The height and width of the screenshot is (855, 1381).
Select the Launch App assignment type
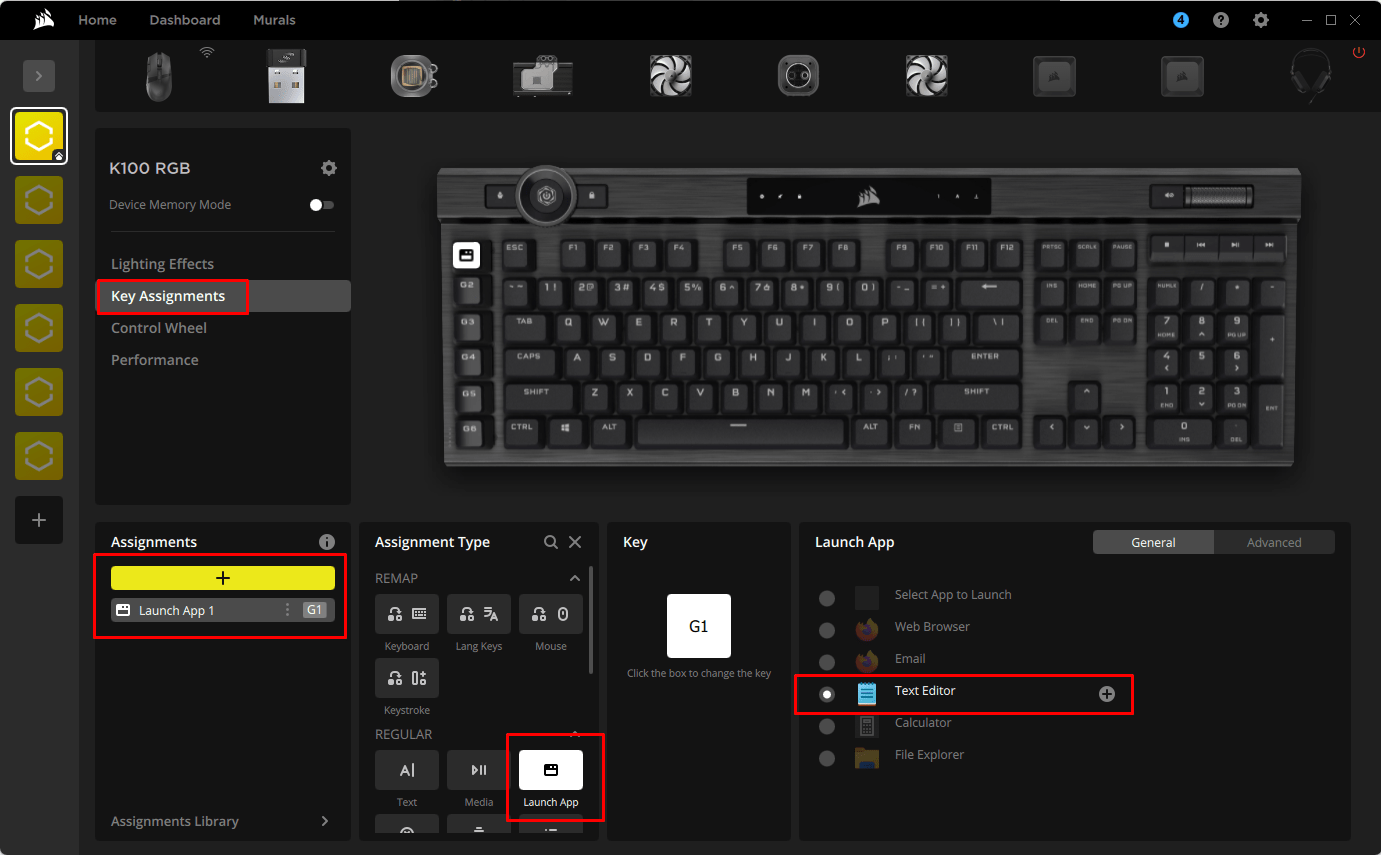[x=550, y=769]
